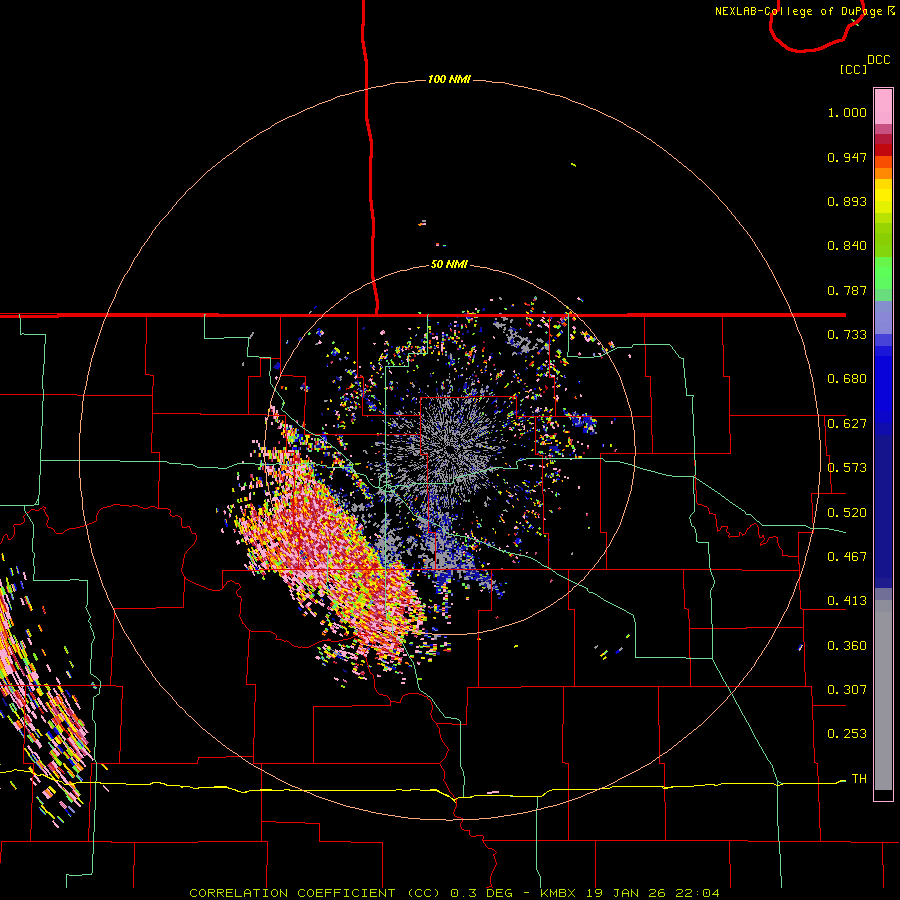900x900 pixels.
Task: Select the 0.520 legend value
Action: [847, 513]
